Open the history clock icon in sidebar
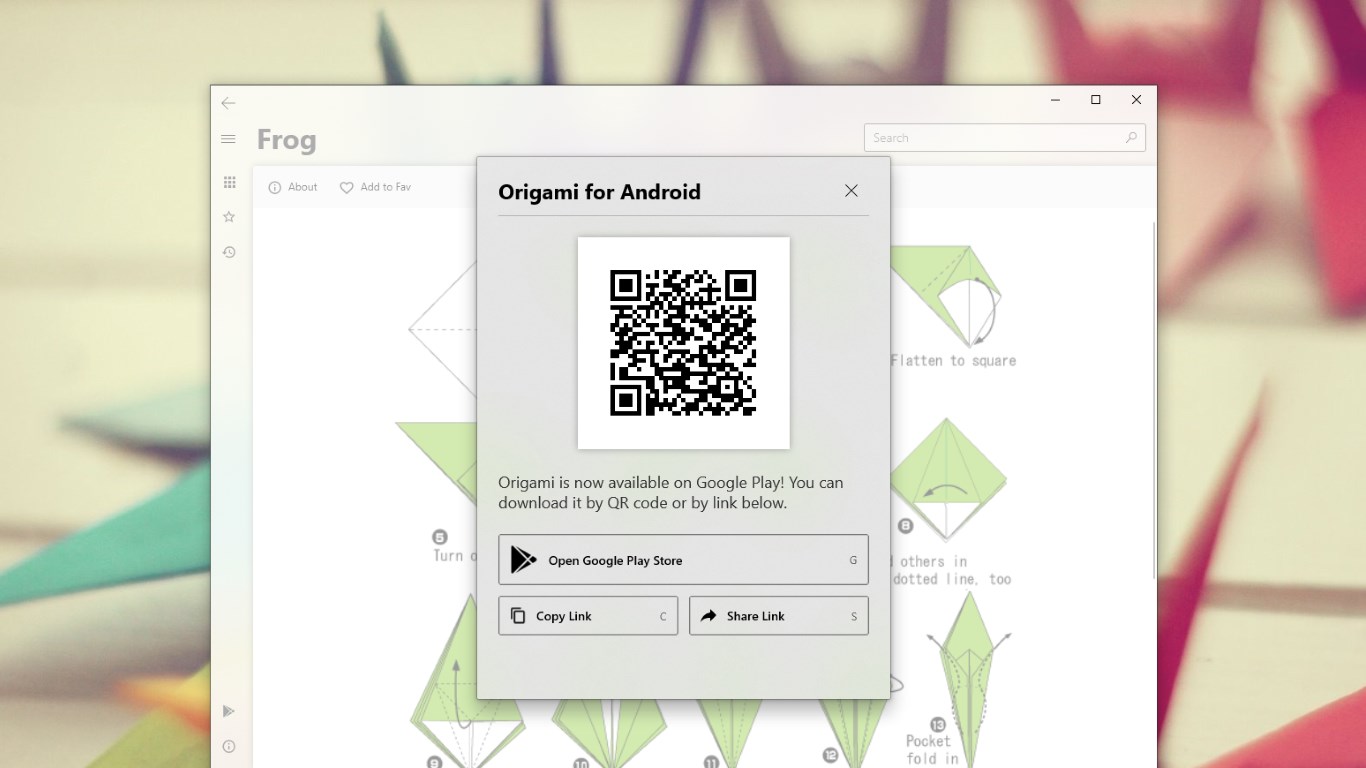The width and height of the screenshot is (1366, 768). pos(229,252)
